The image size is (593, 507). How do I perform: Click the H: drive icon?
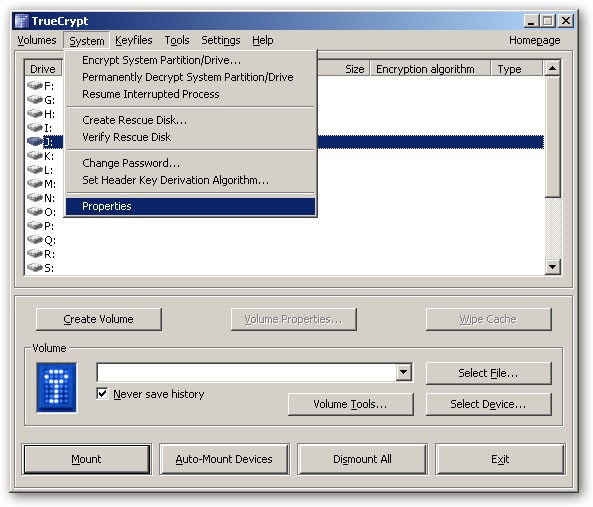point(34,114)
